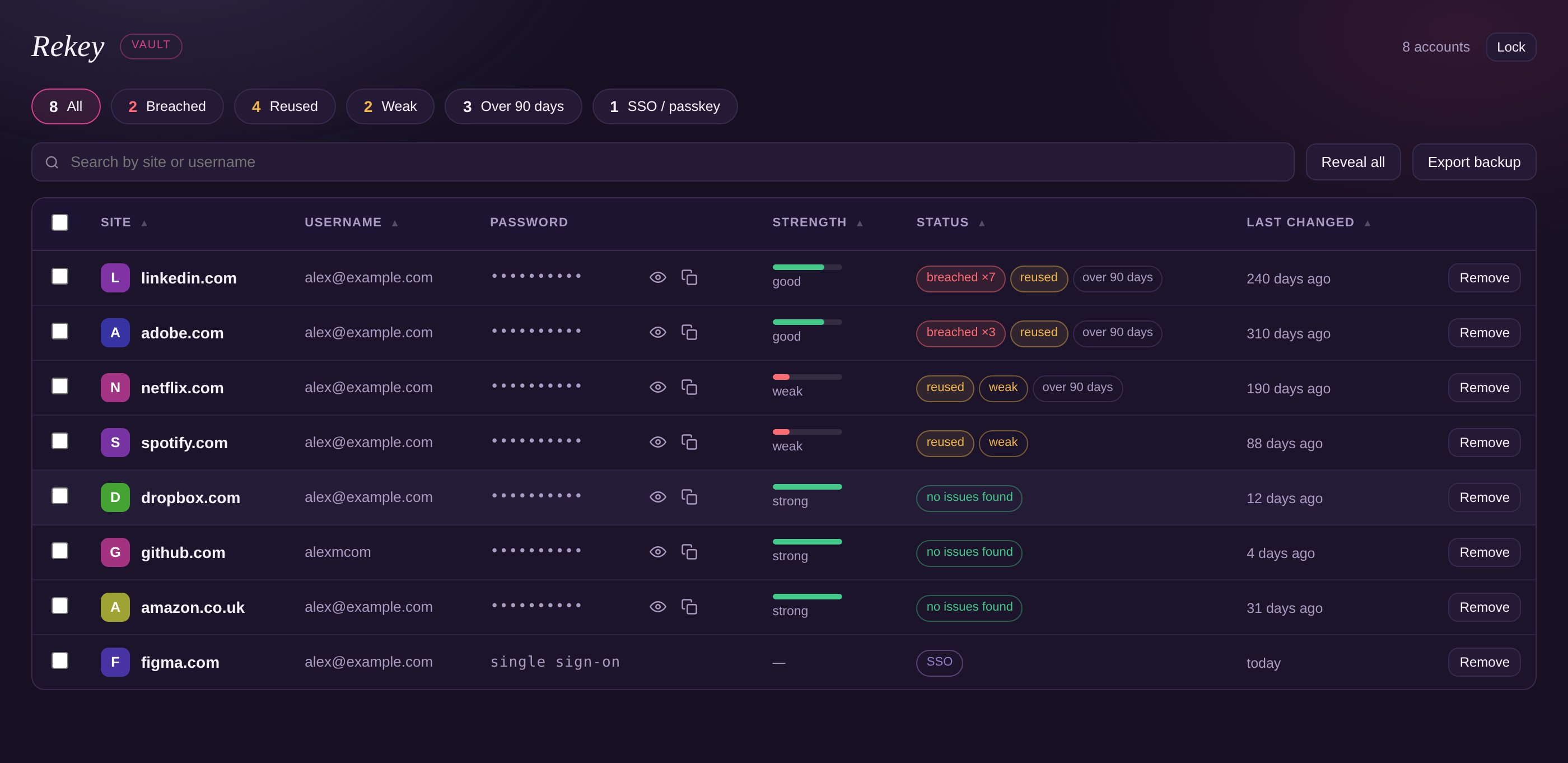Check the netflix.com row checkbox

click(x=60, y=385)
